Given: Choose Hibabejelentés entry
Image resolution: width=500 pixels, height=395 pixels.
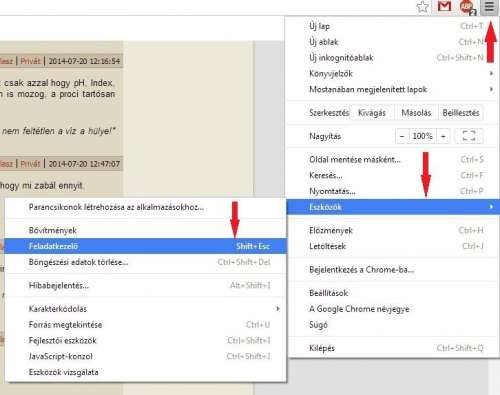Looking at the screenshot, I should pyautogui.click(x=145, y=285).
